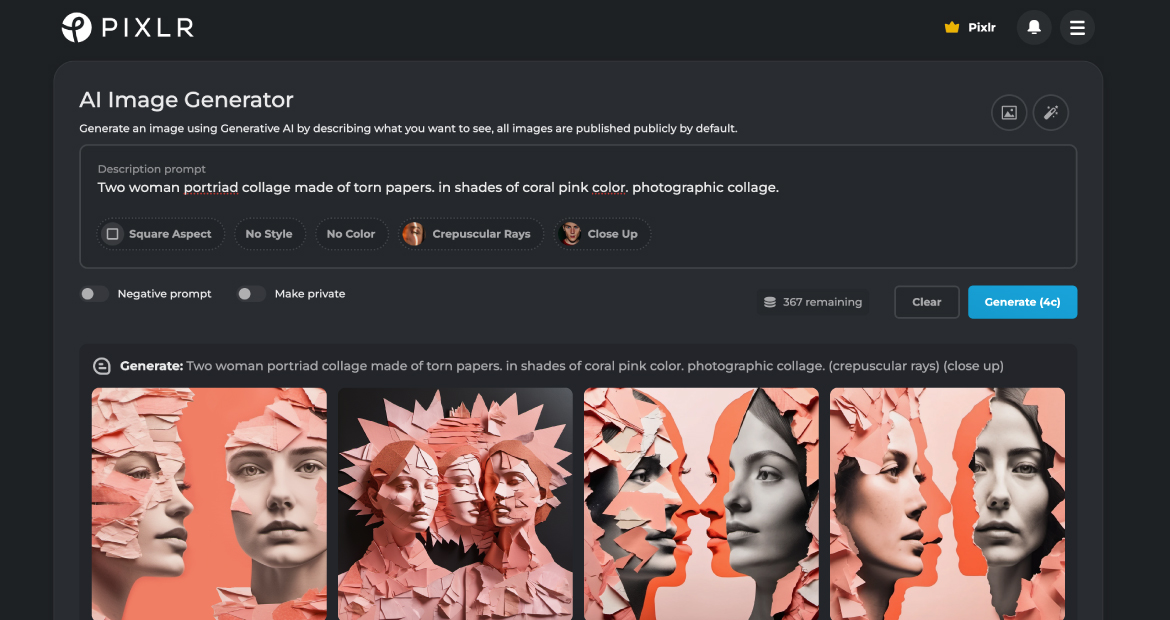
Task: Click the magic wand icon in the header
Action: click(x=1050, y=113)
